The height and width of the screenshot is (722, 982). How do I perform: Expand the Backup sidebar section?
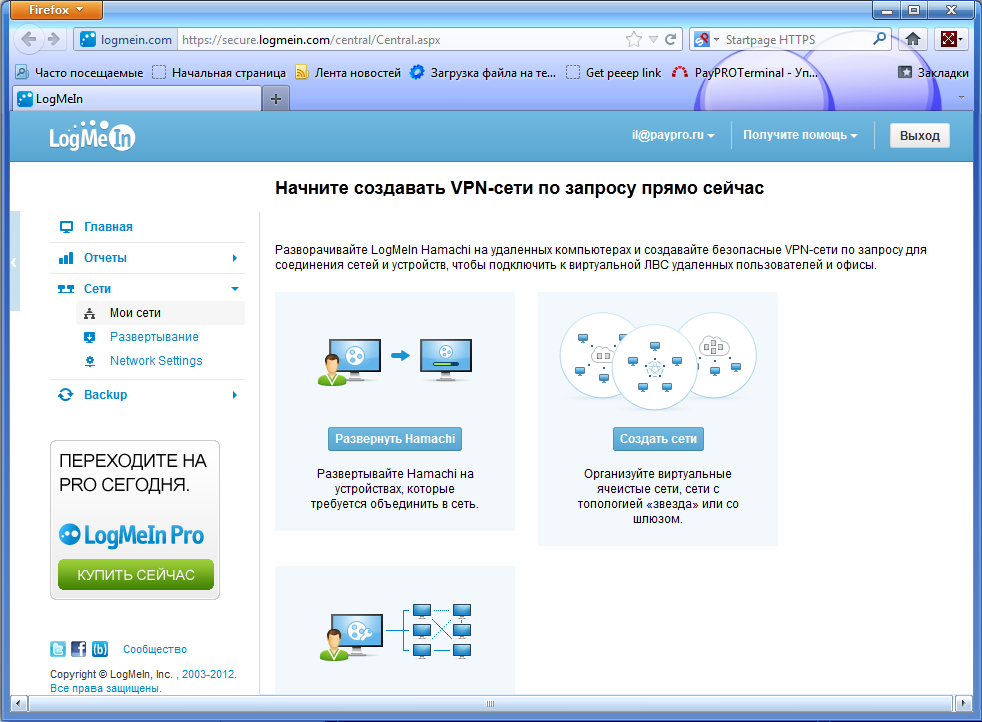coord(148,395)
